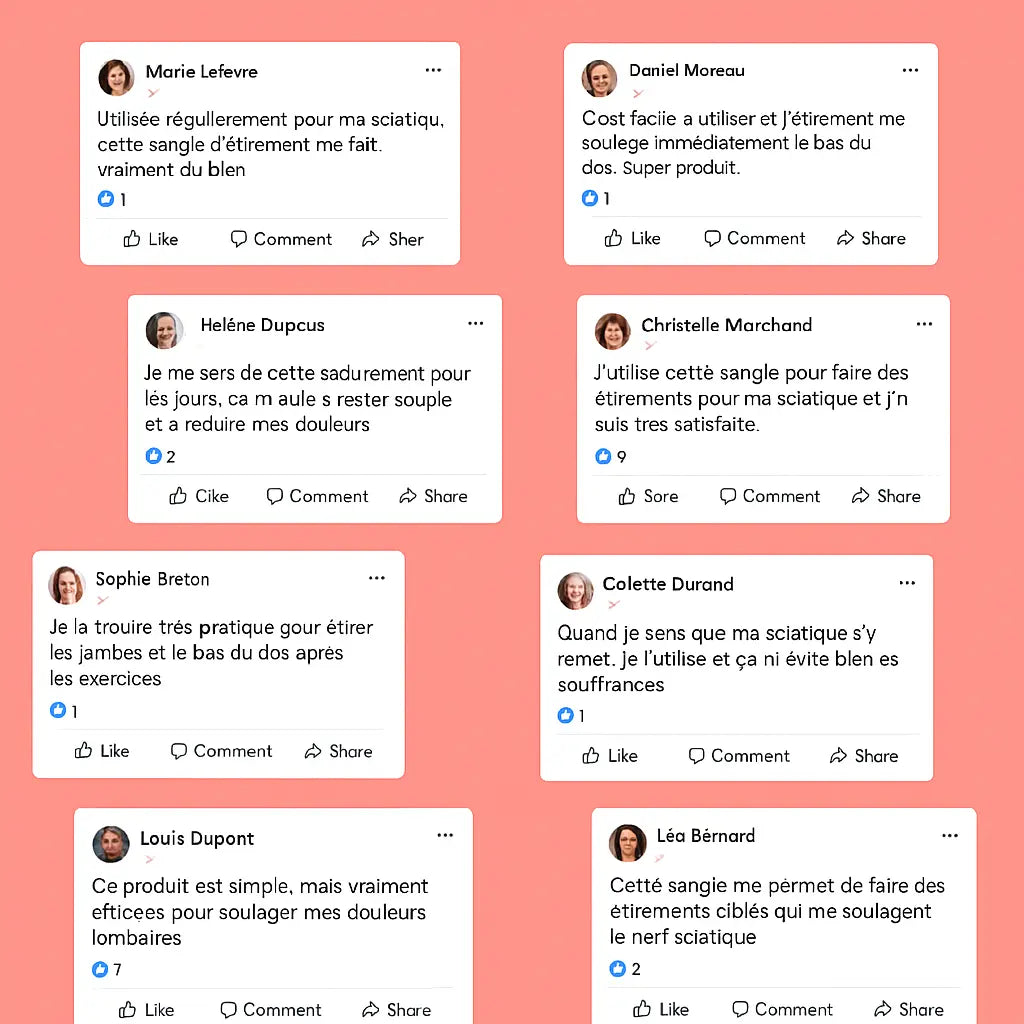1024x1024 pixels.
Task: Expand more options on Sophie Breton's post
Action: (x=377, y=578)
